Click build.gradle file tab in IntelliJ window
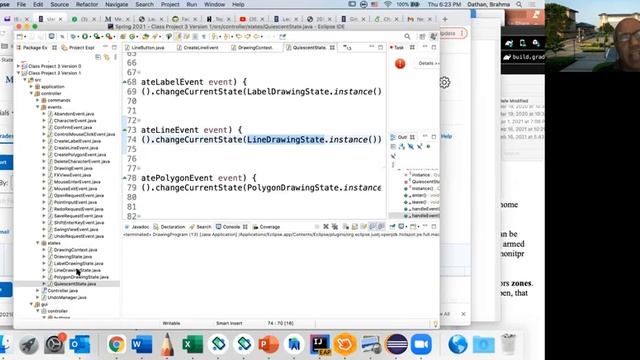 click(525, 57)
